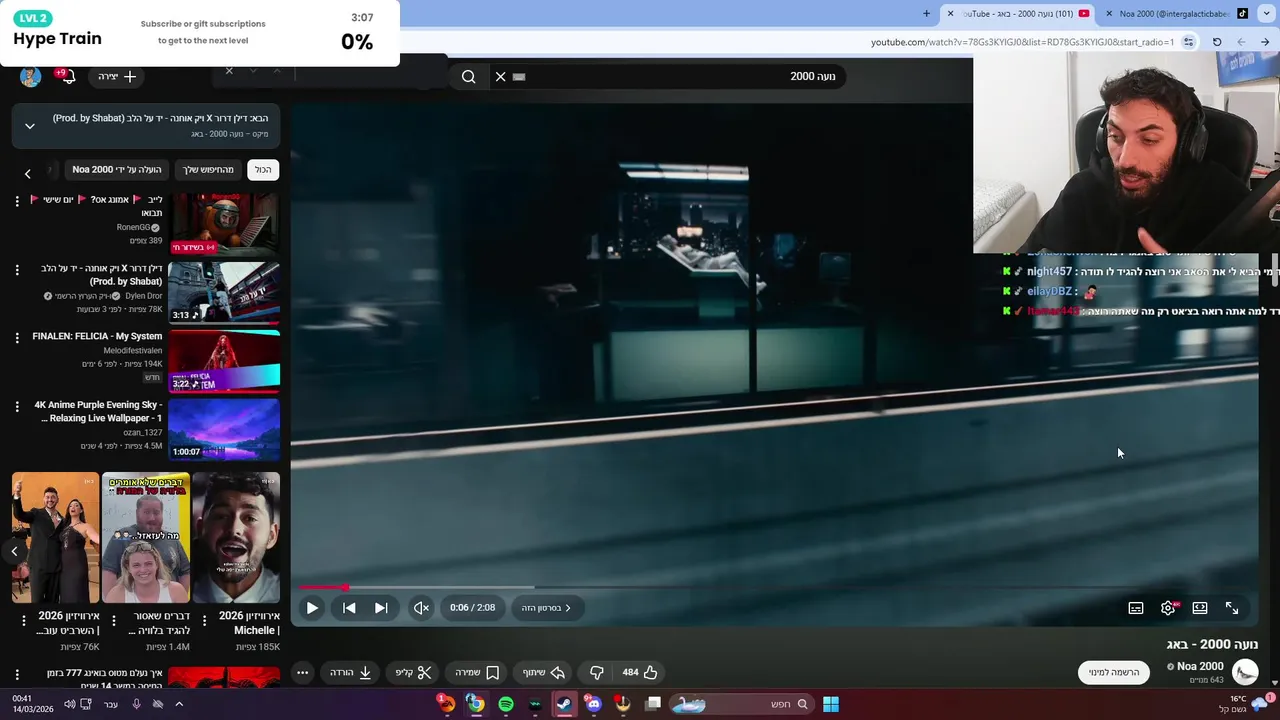This screenshot has height=720, width=1280.
Task: Select the 'הכול' filter chip
Action: click(x=263, y=170)
